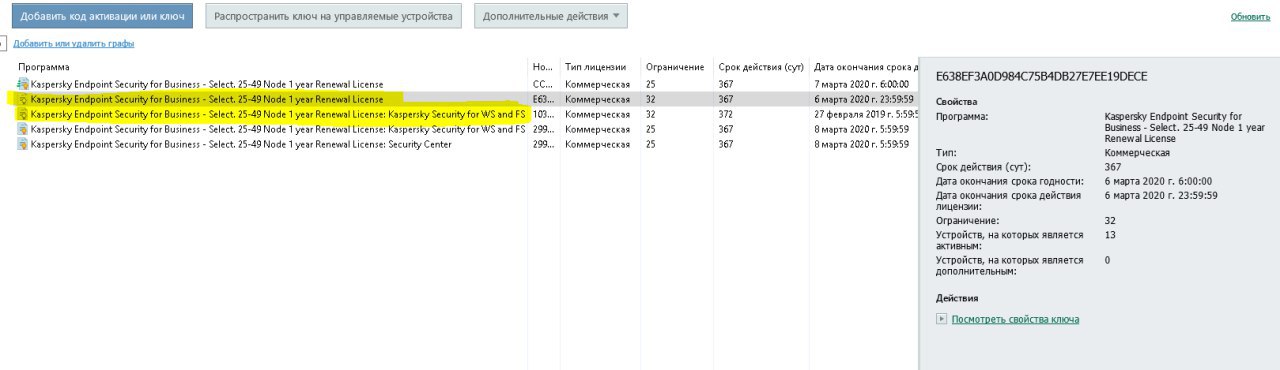Click the 'Действия' heading in details panel
The height and width of the screenshot is (370, 1280).
pos(957,298)
